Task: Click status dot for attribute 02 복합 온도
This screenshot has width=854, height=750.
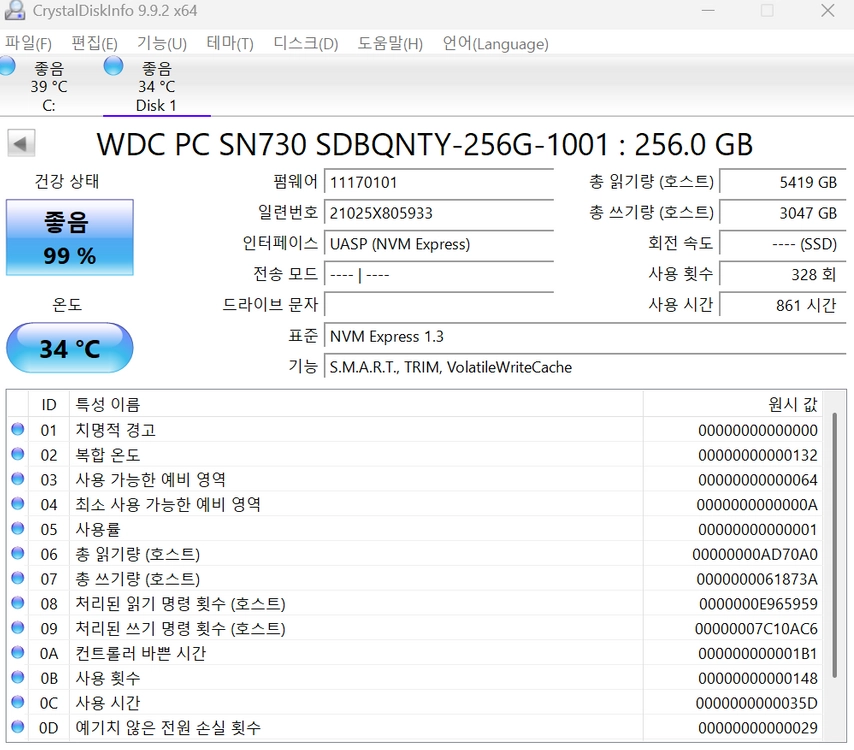Action: pos(18,454)
